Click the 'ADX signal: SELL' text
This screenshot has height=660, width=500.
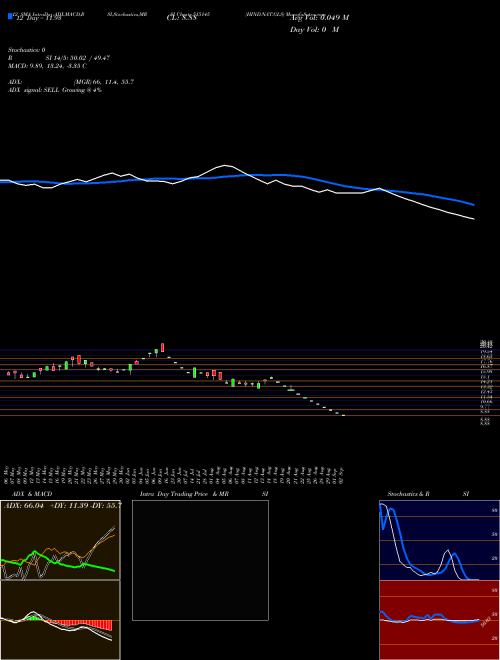click(55, 90)
